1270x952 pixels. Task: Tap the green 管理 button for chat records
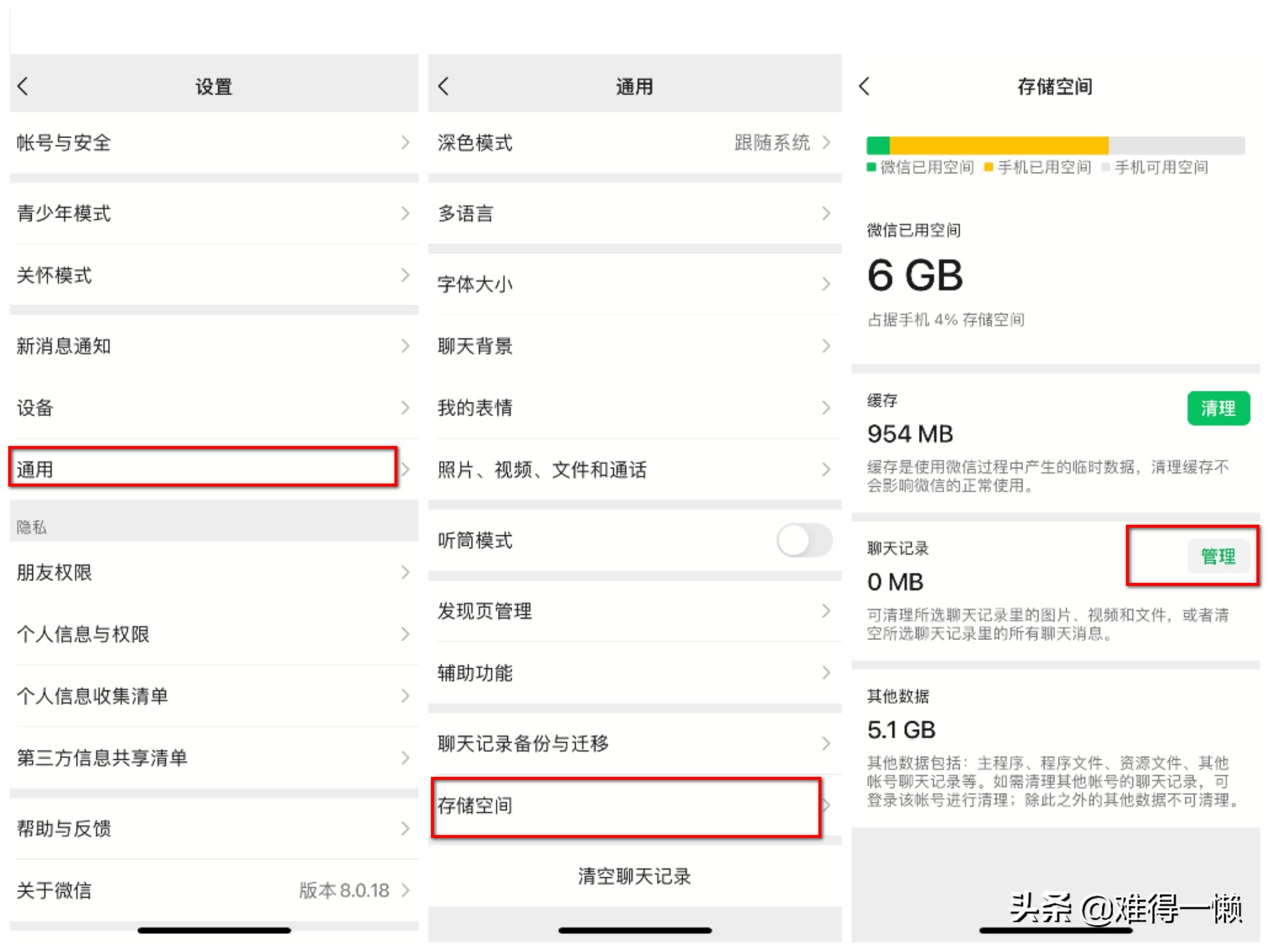click(x=1218, y=556)
